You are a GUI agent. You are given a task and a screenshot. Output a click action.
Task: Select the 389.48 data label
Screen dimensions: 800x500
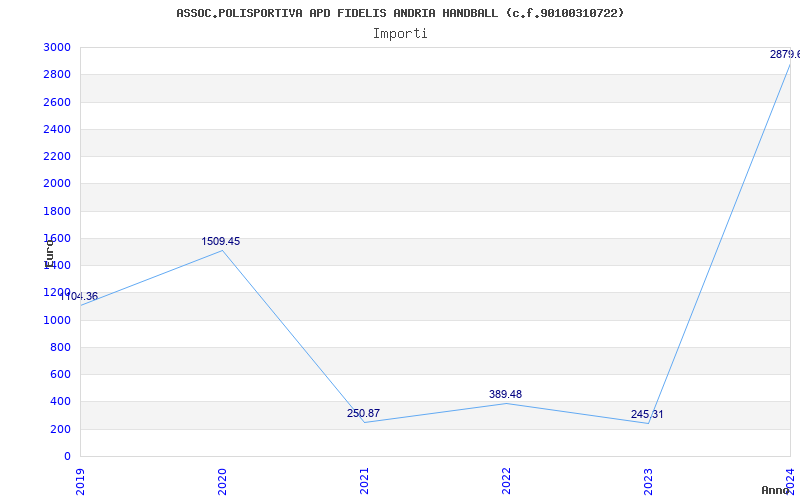click(x=505, y=394)
